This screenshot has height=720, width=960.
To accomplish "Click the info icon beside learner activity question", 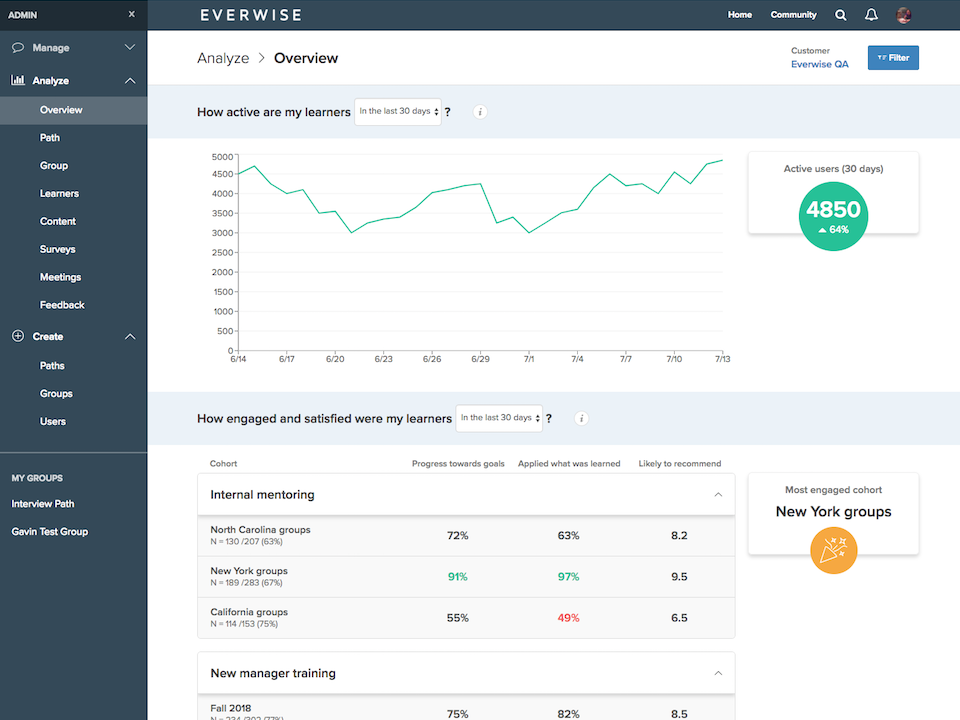I will tap(479, 111).
